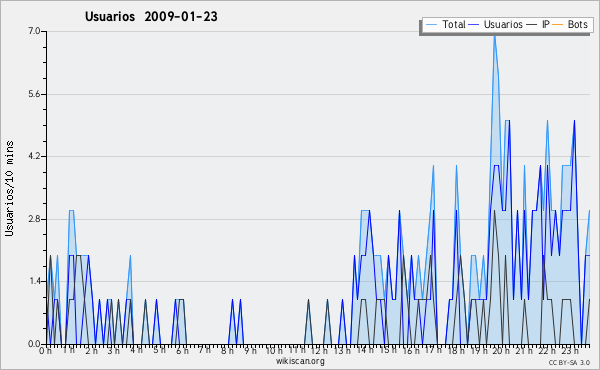Click the '12 h' x-axis tick label

coord(319,350)
